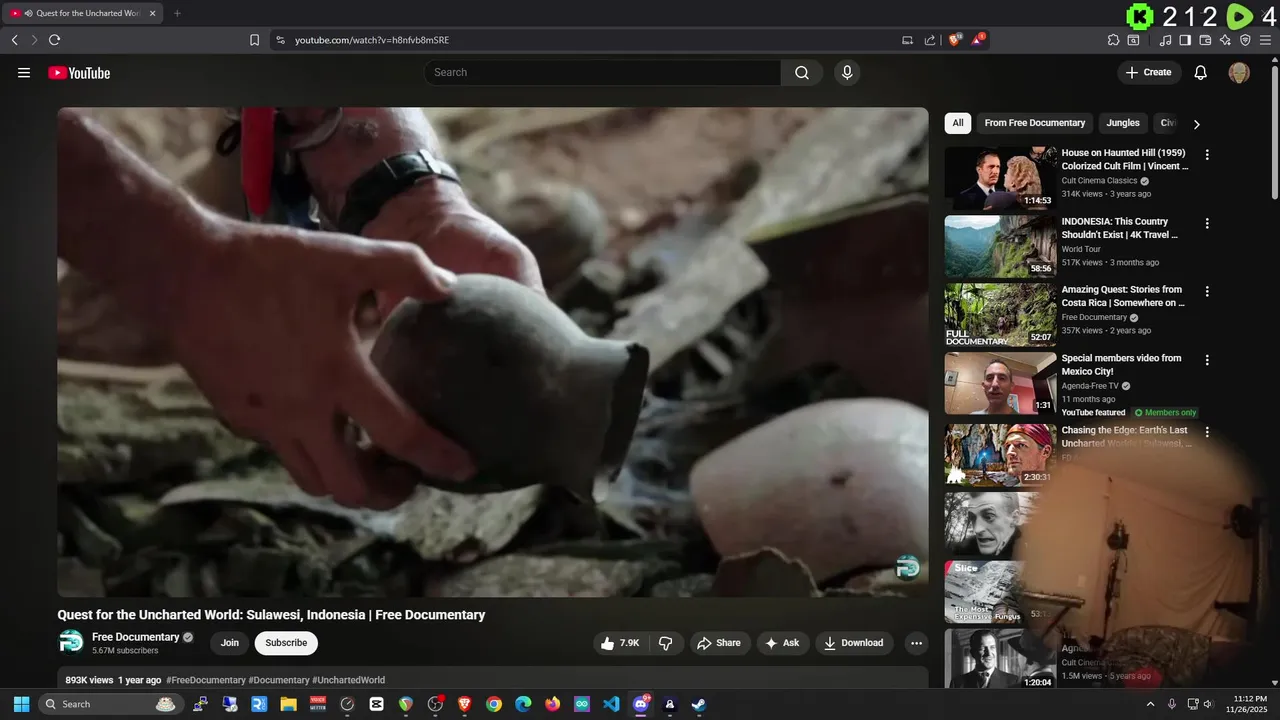Show hidden system tray icons chevron
The height and width of the screenshot is (720, 1280).
pyautogui.click(x=1149, y=704)
